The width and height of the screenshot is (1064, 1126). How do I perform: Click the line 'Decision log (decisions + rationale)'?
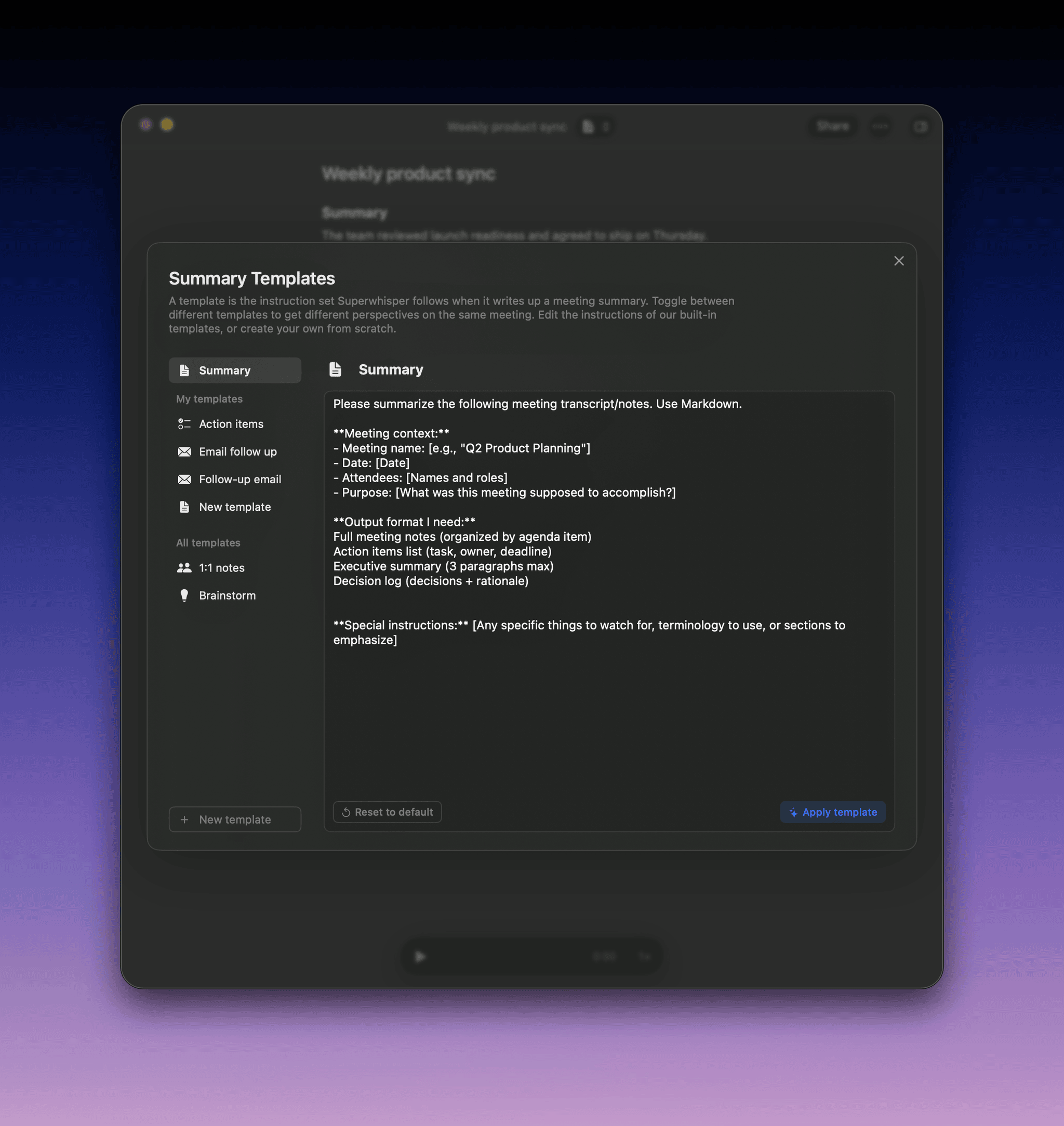[431, 581]
